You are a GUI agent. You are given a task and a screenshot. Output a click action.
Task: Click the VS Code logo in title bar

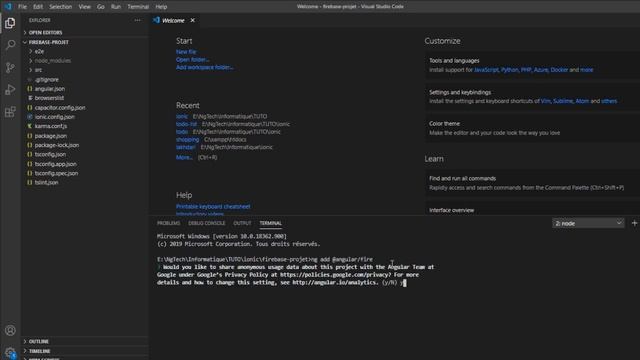tap(8, 7)
